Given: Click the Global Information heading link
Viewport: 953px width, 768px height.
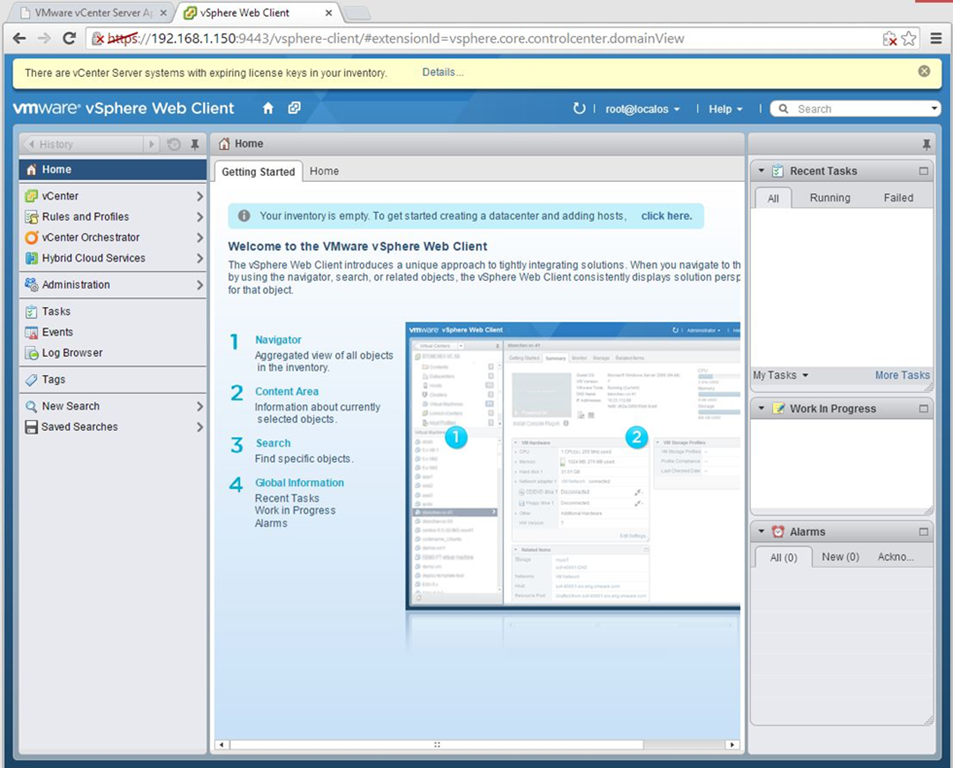Looking at the screenshot, I should pos(300,483).
